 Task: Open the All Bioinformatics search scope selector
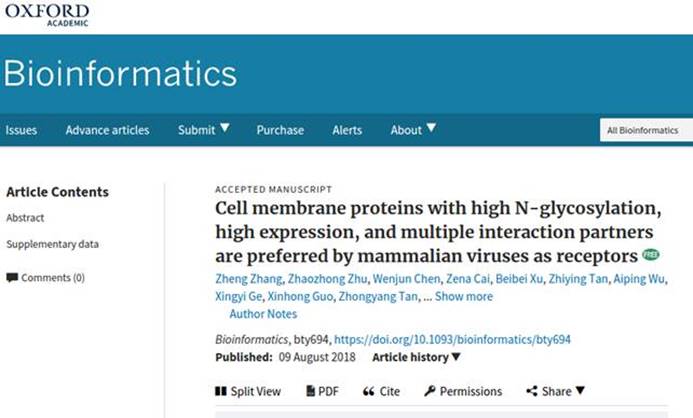[x=646, y=130]
